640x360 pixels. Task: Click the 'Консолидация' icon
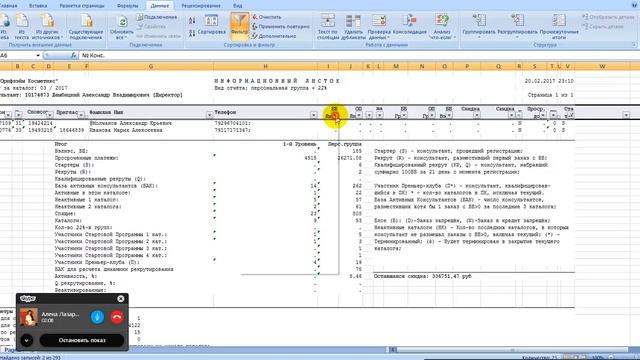pyautogui.click(x=409, y=24)
